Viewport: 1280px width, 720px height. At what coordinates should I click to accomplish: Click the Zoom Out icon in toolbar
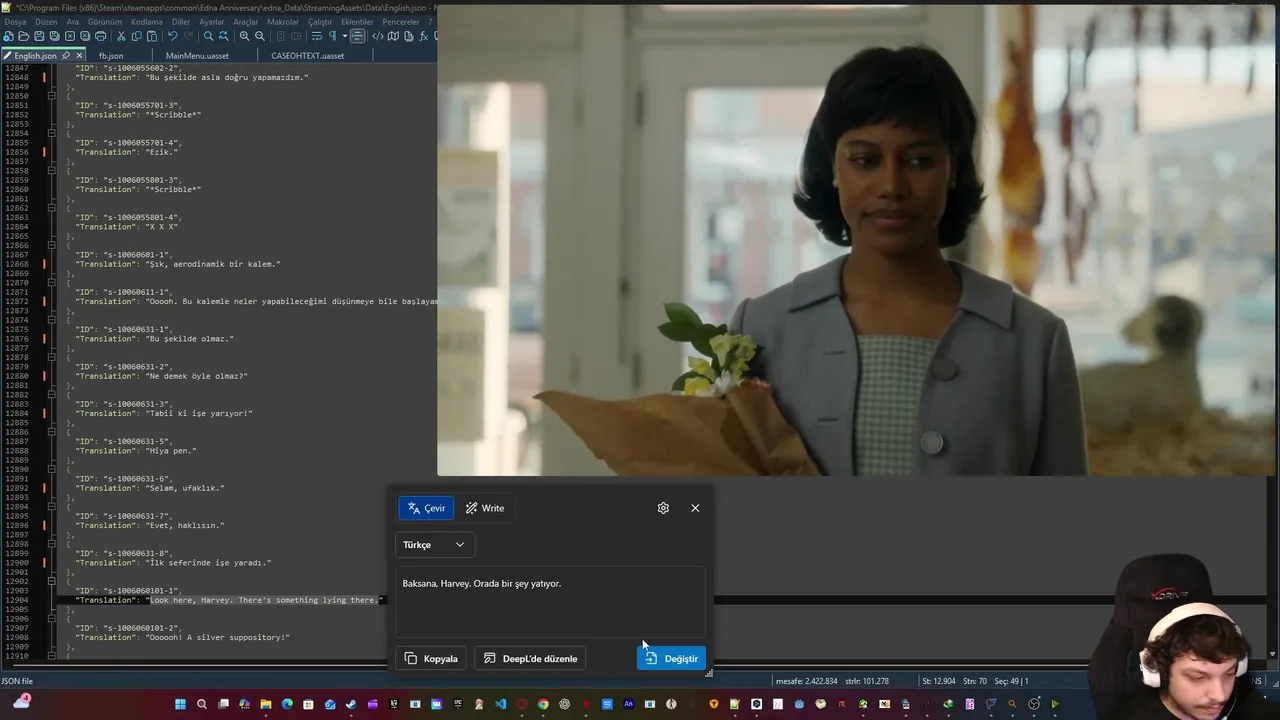click(260, 36)
